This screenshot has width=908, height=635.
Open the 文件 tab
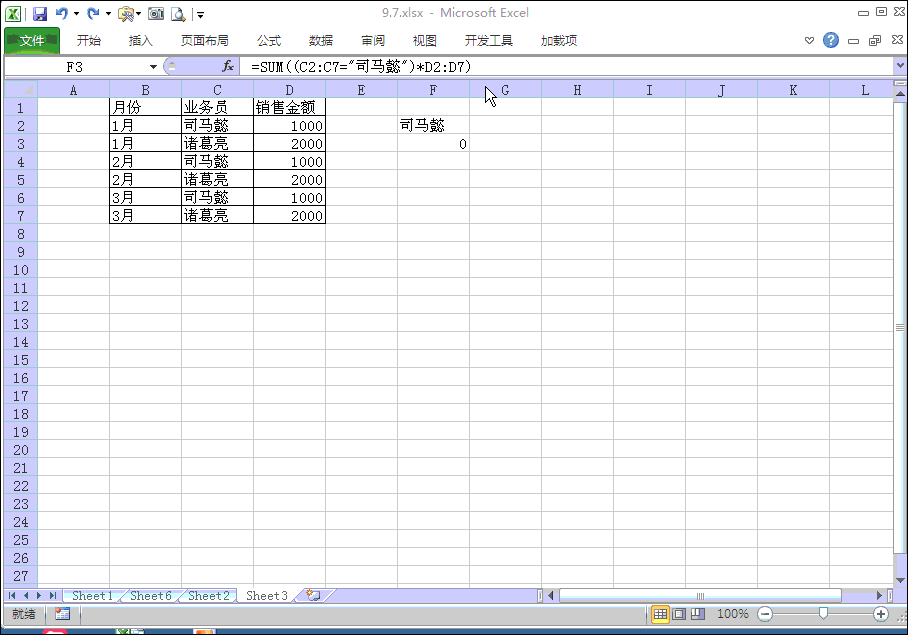pyautogui.click(x=32, y=41)
